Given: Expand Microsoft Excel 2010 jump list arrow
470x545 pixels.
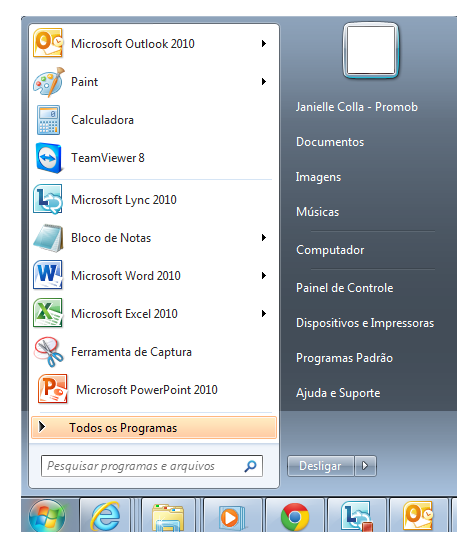Looking at the screenshot, I should (264, 314).
